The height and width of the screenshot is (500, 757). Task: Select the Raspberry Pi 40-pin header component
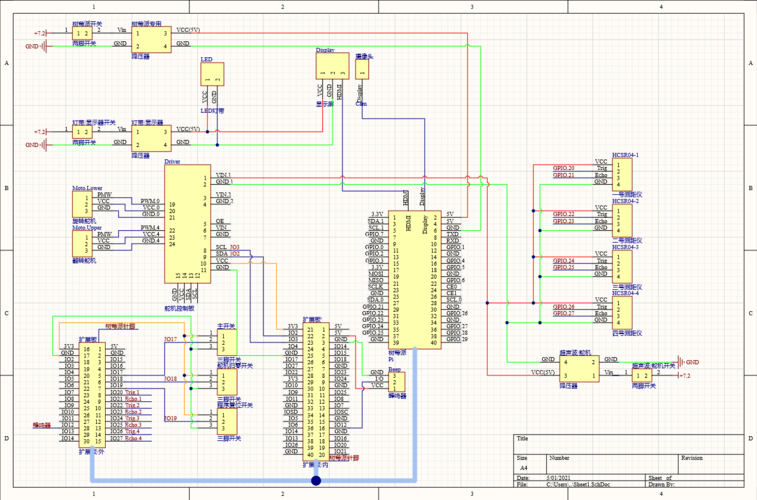click(x=415, y=279)
